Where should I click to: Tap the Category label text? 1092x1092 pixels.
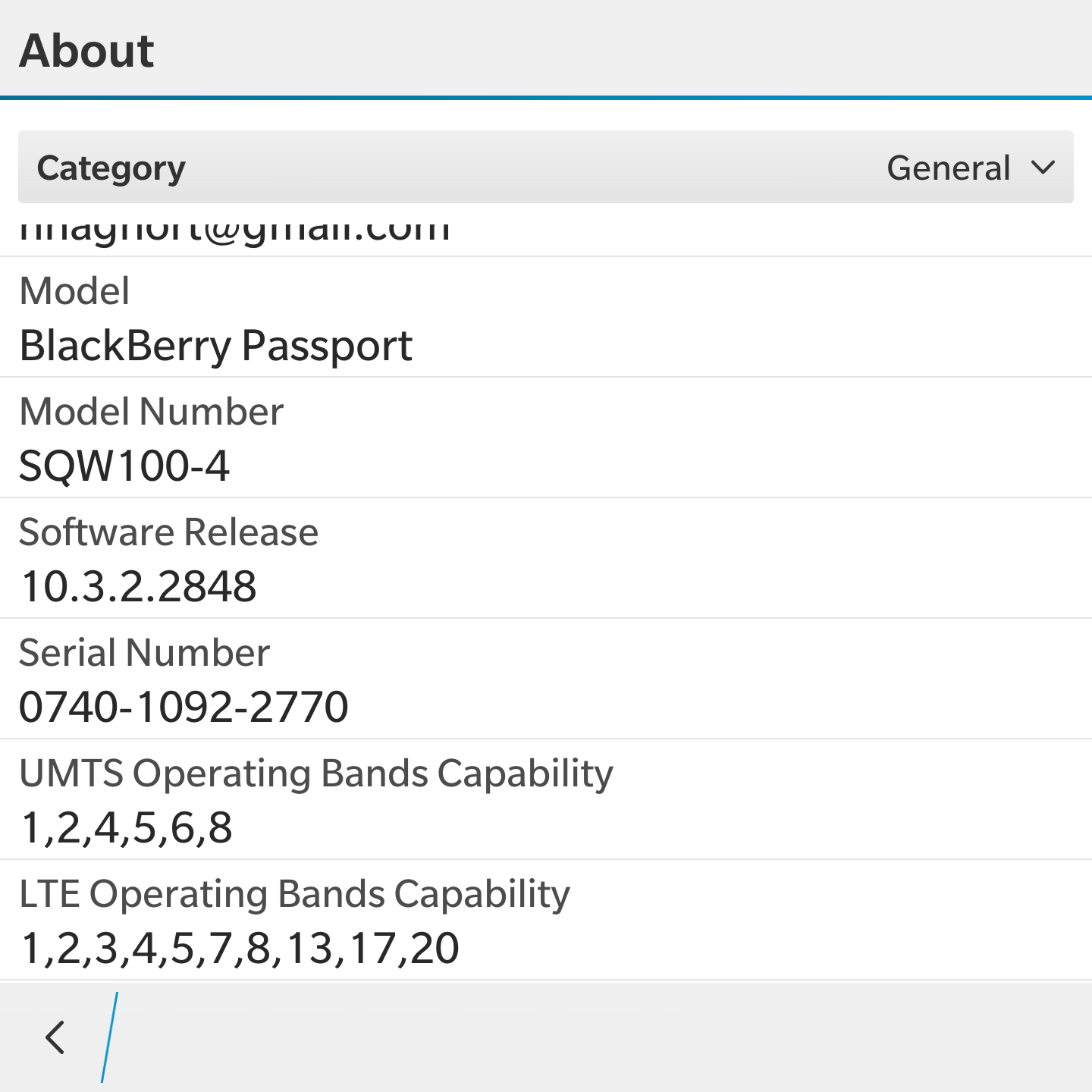[111, 168]
